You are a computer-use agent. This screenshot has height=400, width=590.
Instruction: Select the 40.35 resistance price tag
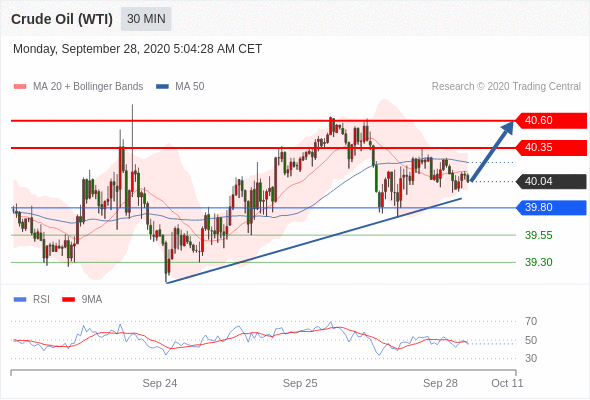(551, 148)
